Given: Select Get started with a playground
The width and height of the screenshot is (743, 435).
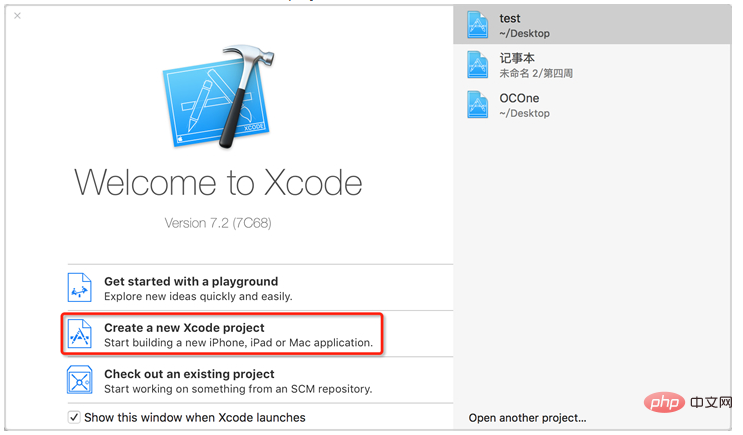Looking at the screenshot, I should pyautogui.click(x=191, y=282).
